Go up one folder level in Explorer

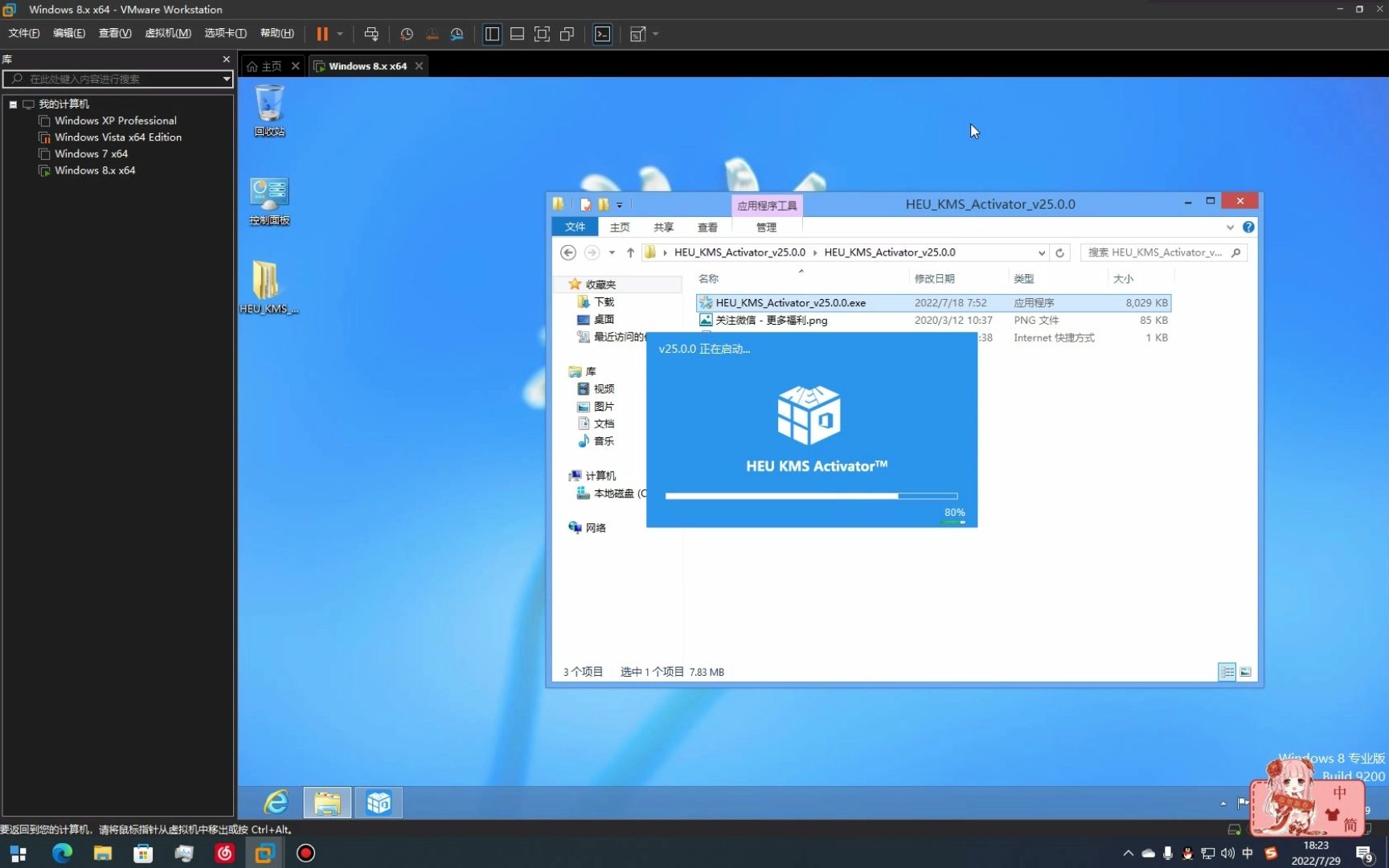(630, 252)
